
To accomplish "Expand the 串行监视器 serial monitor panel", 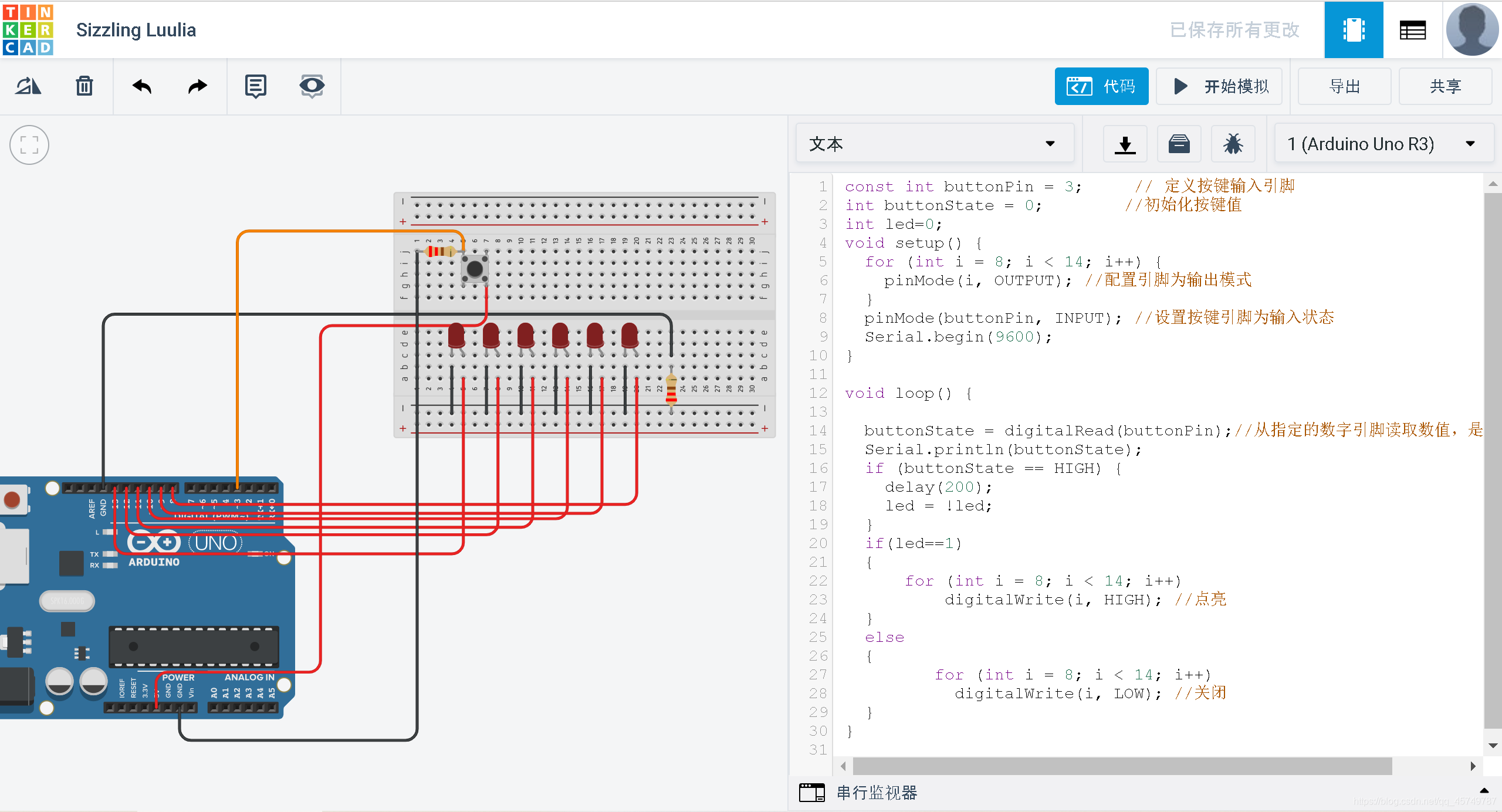I will [x=877, y=793].
